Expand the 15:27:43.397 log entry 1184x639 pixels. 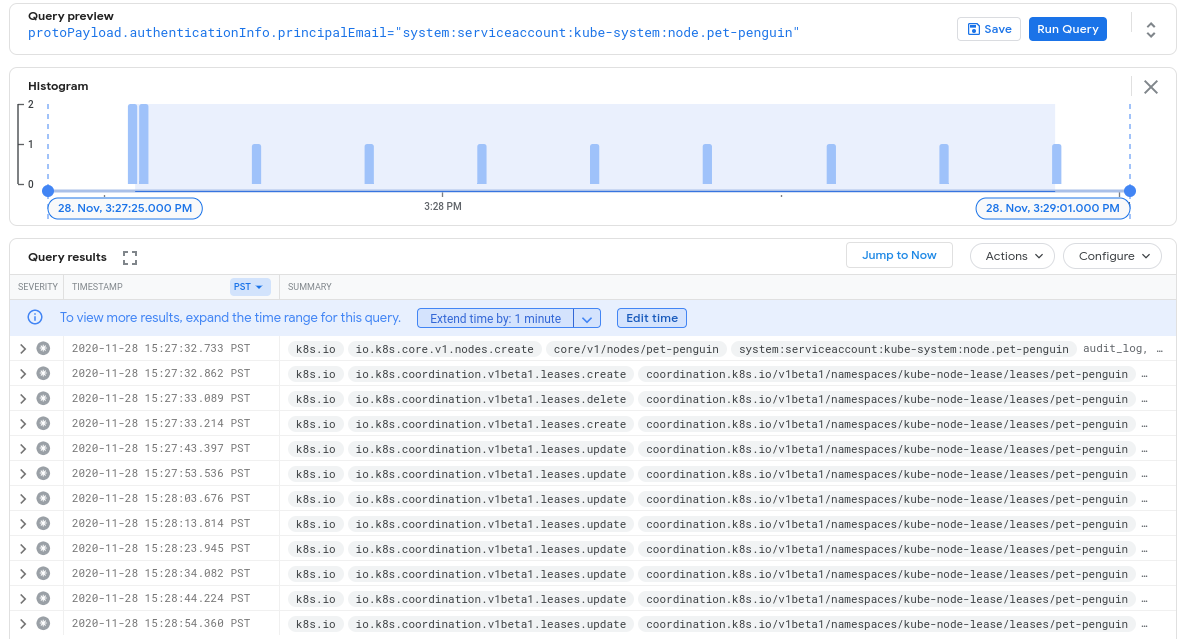tap(23, 449)
